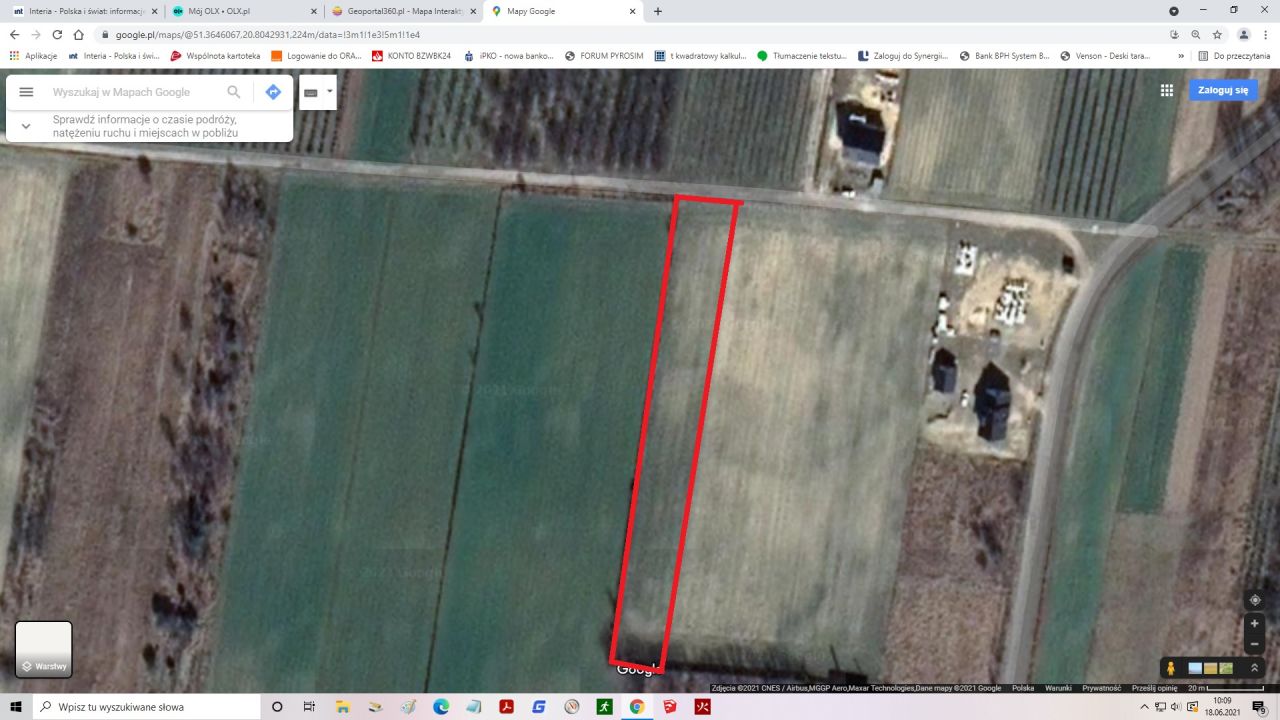Switch to the Interia browser tab
Image resolution: width=1280 pixels, height=720 pixels.
(84, 11)
